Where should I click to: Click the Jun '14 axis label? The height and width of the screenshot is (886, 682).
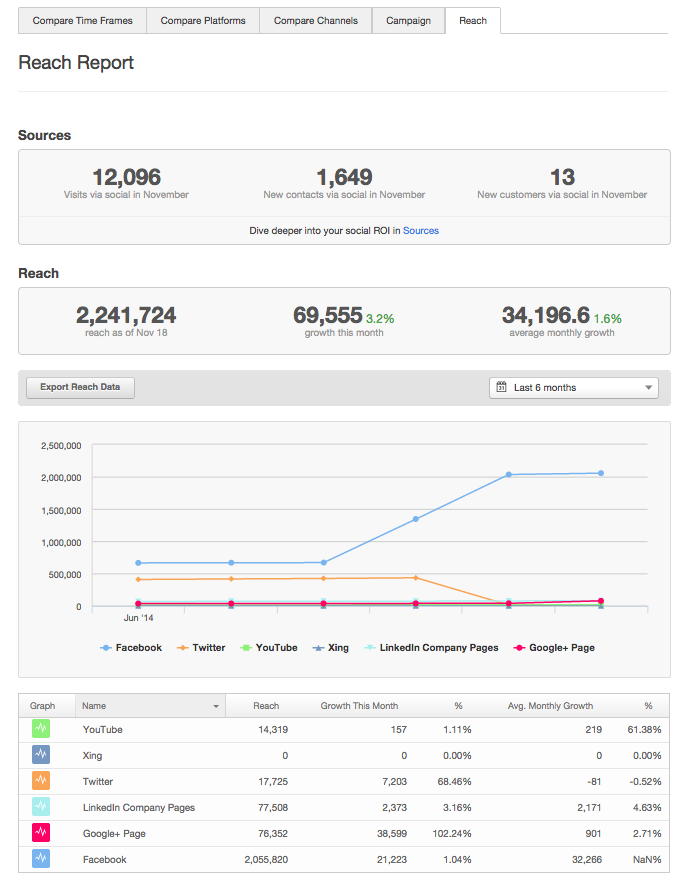pos(138,618)
